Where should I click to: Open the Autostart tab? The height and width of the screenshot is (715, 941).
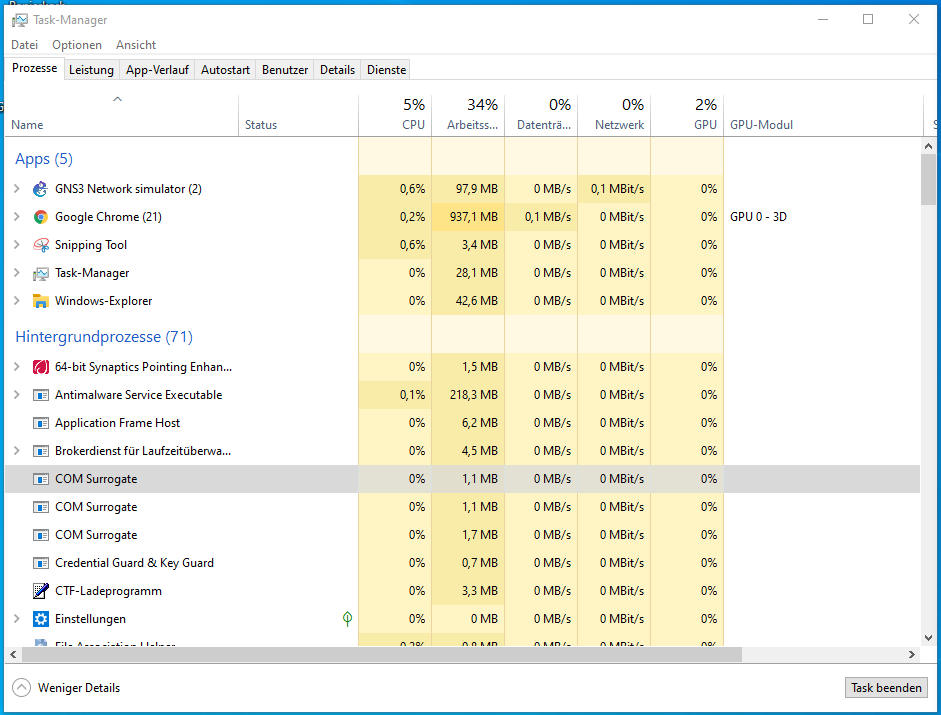coord(225,70)
